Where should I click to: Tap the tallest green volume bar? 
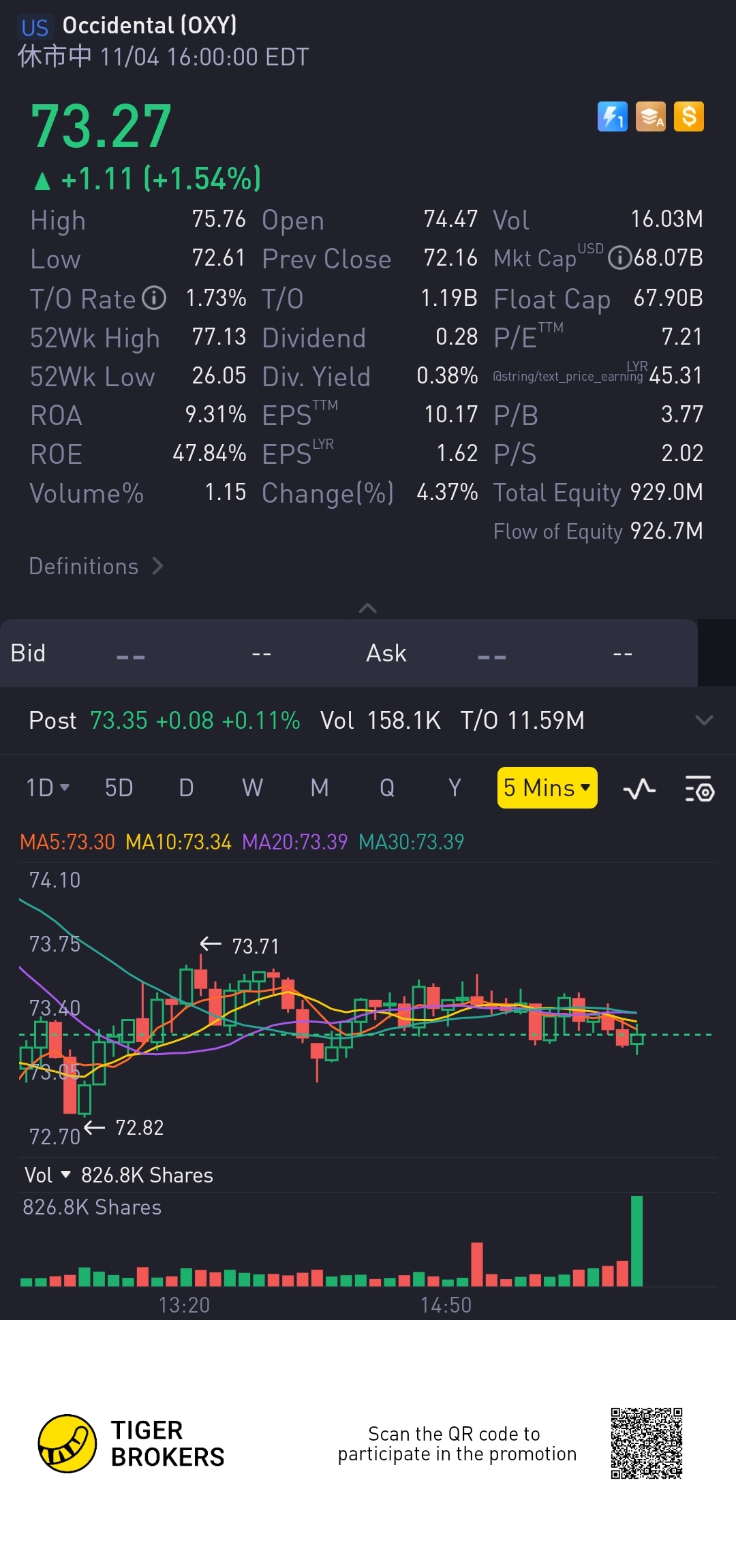coord(637,1241)
